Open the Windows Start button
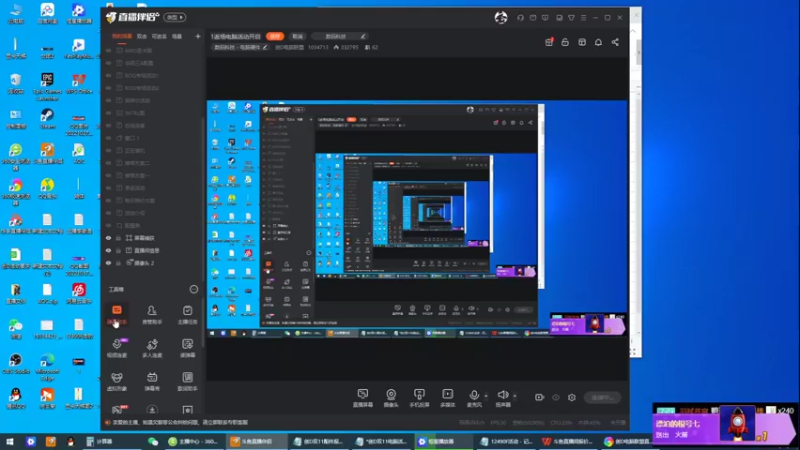This screenshot has height=450, width=800. click(x=10, y=441)
